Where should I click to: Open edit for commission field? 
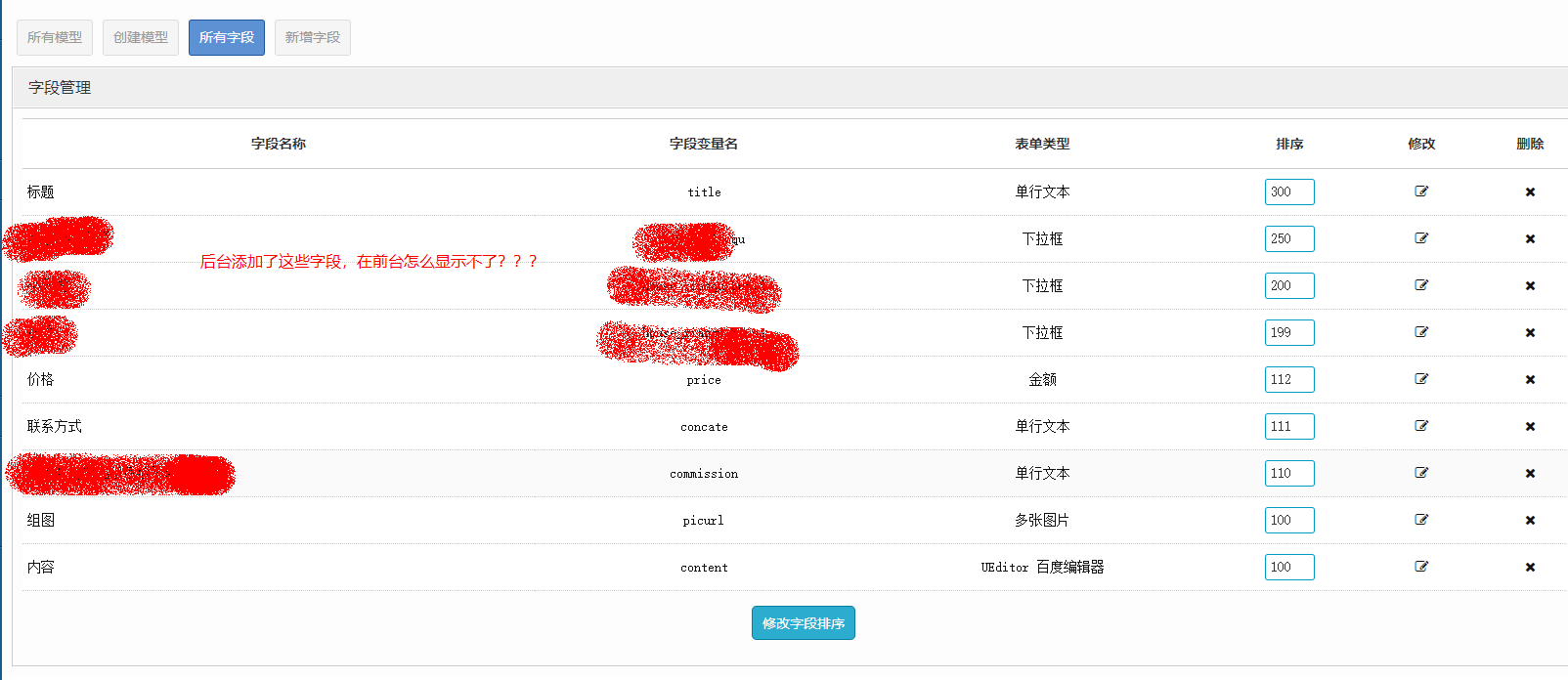pyautogui.click(x=1421, y=473)
